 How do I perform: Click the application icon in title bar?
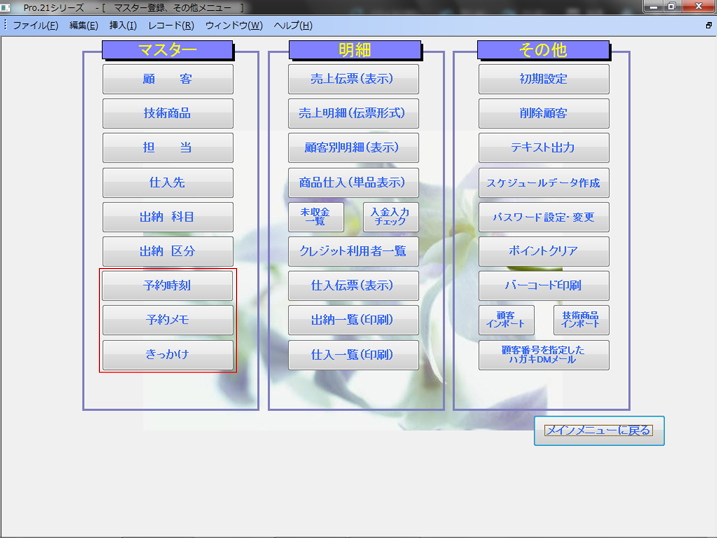point(5,7)
